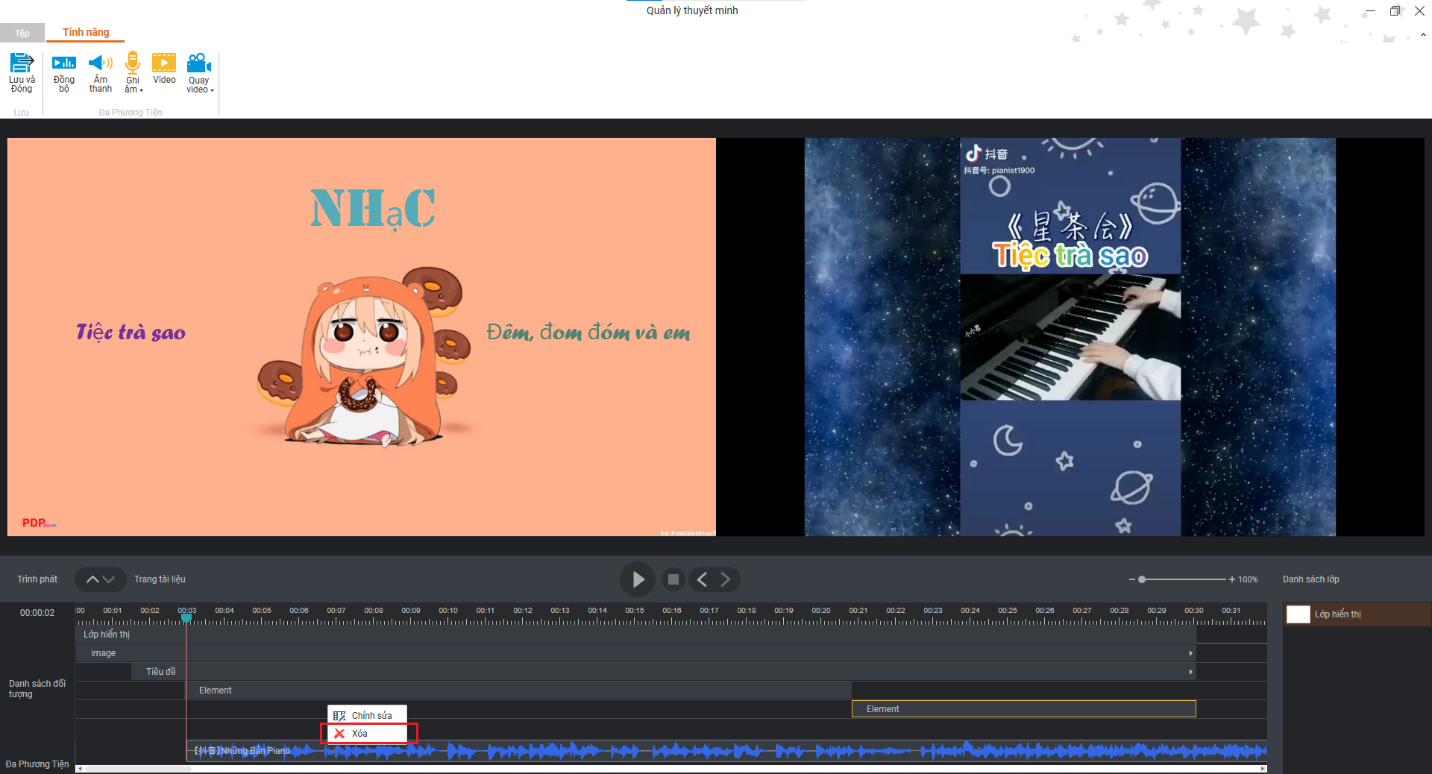Click the 00:20 mark on the time ruler
This screenshot has width=1432, height=774.
click(x=821, y=610)
